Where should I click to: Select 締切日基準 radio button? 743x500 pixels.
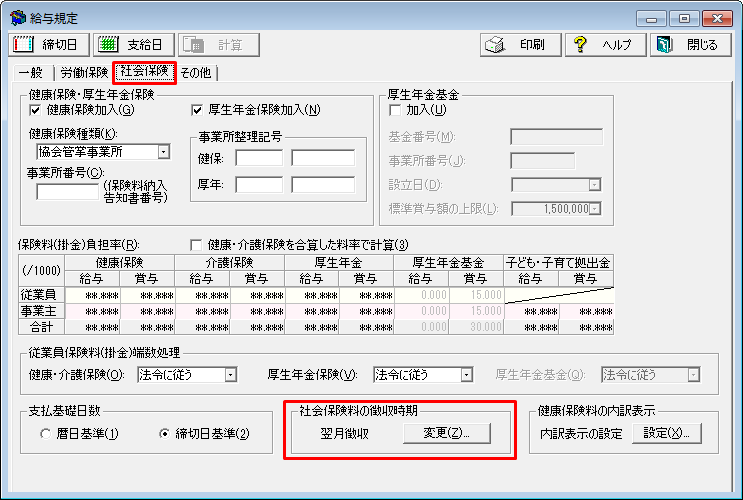tap(166, 434)
